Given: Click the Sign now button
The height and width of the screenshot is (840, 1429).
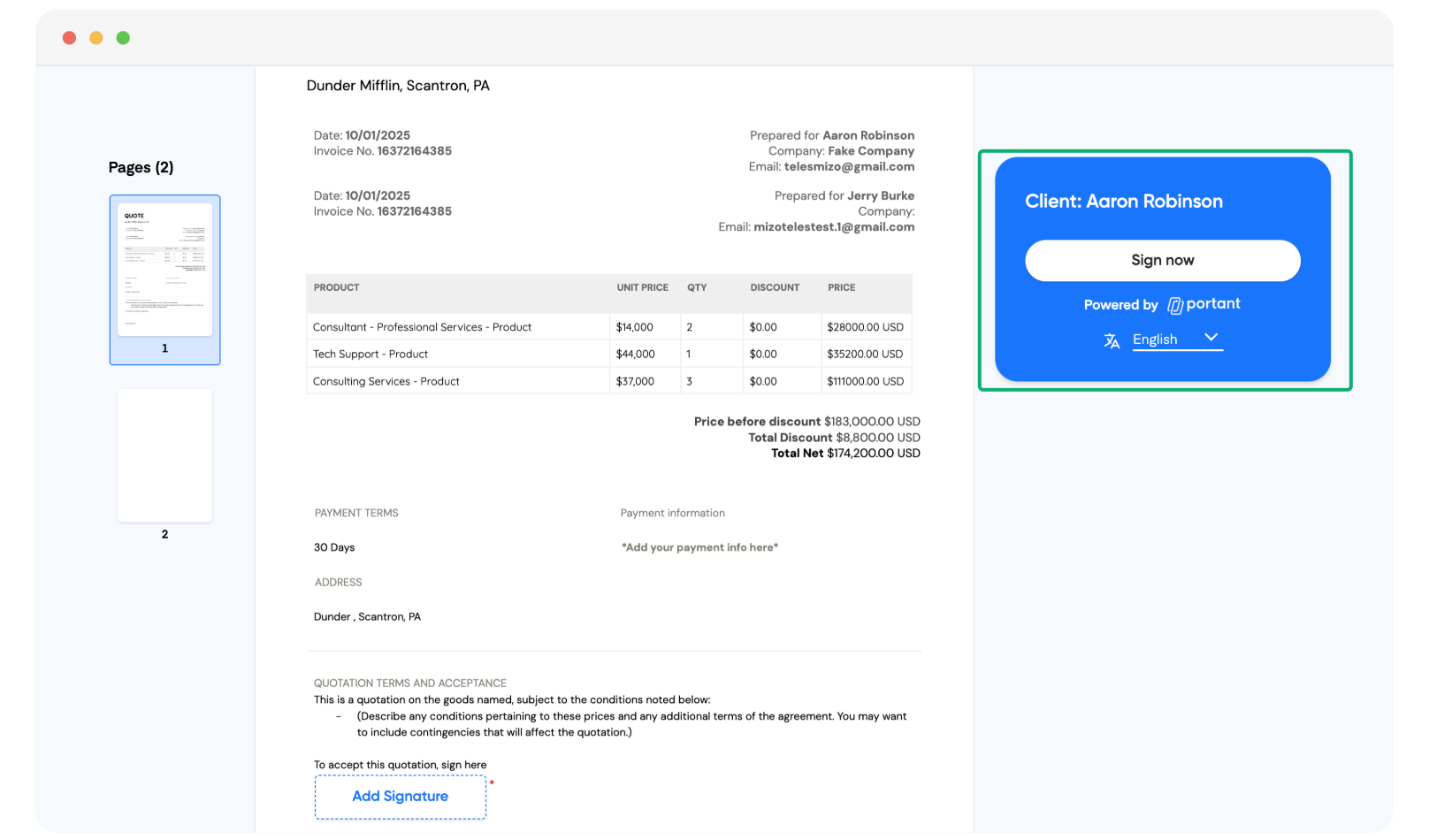Looking at the screenshot, I should 1162,261.
